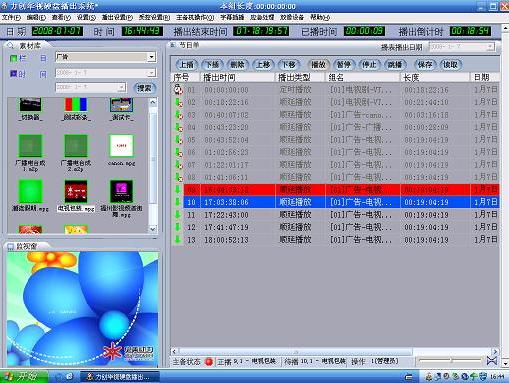Click the red 主备状态 indicator light
509x383 pixels.
(209, 361)
